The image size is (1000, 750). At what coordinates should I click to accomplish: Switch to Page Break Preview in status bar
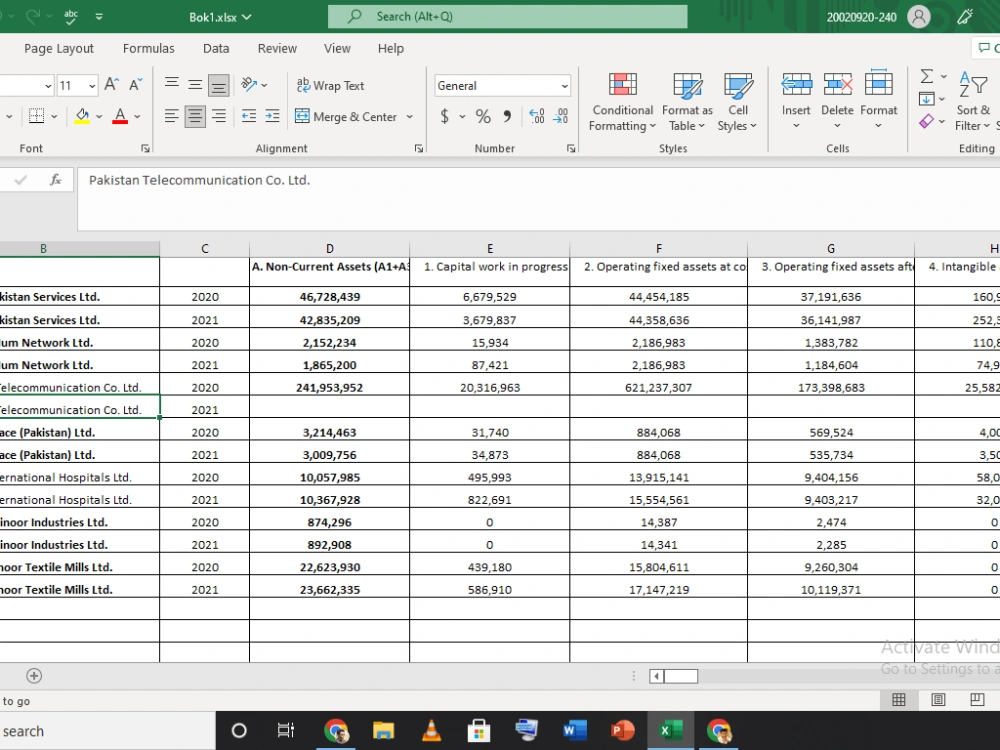[977, 700]
